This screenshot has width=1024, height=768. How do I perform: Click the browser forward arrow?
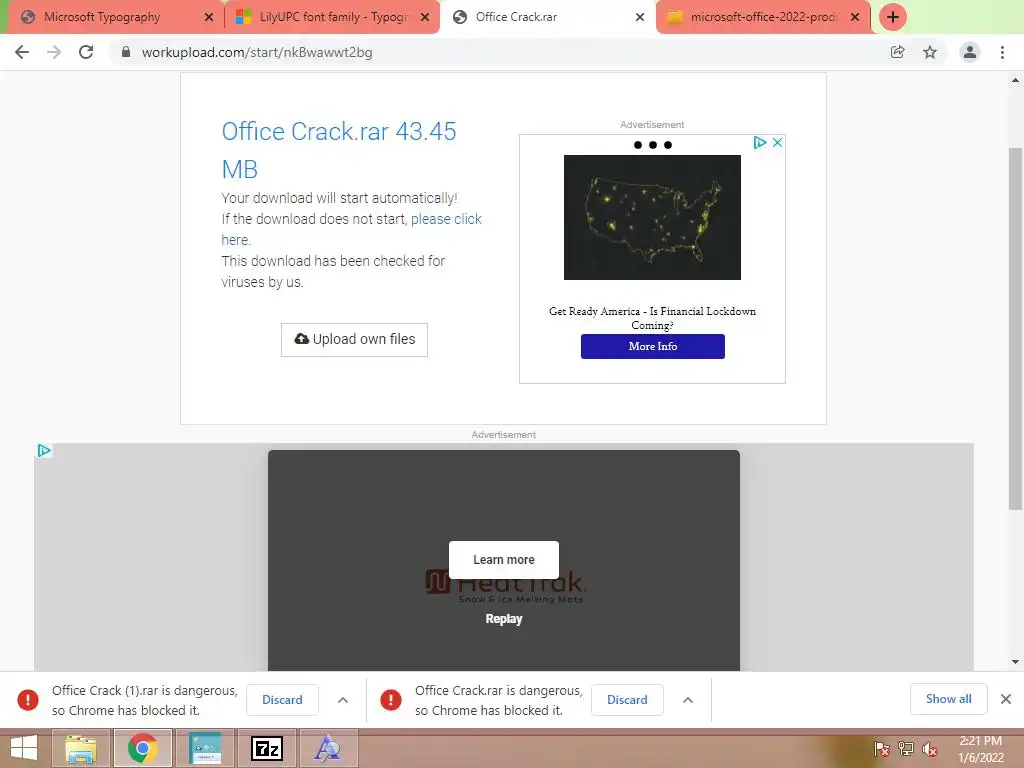54,52
